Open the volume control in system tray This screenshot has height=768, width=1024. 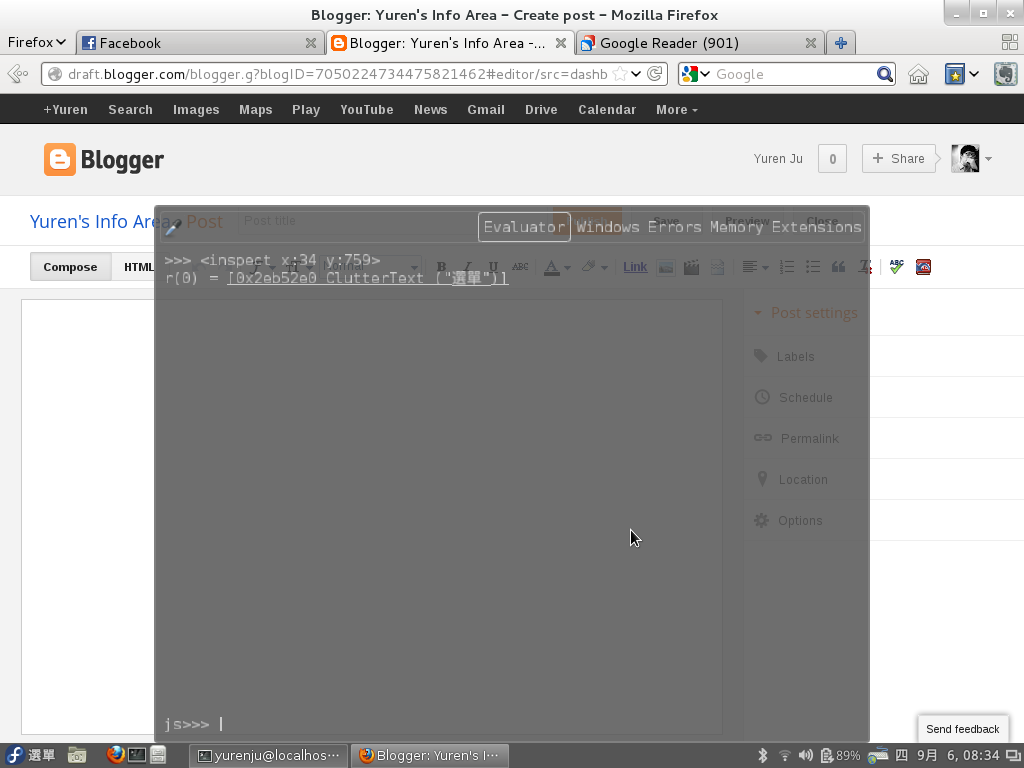click(x=805, y=756)
